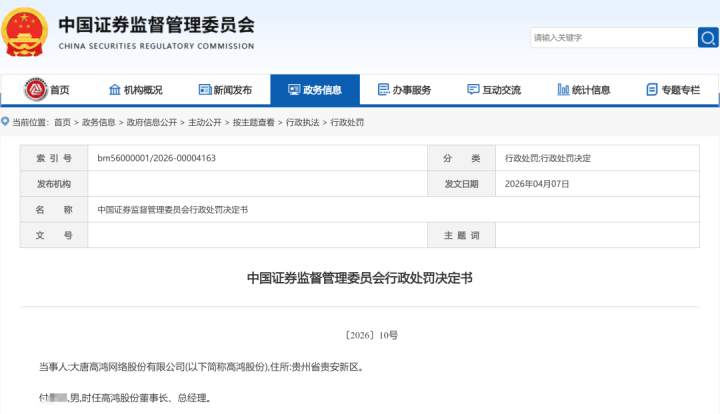Open 行政执法 breadcrumb link

(303, 122)
